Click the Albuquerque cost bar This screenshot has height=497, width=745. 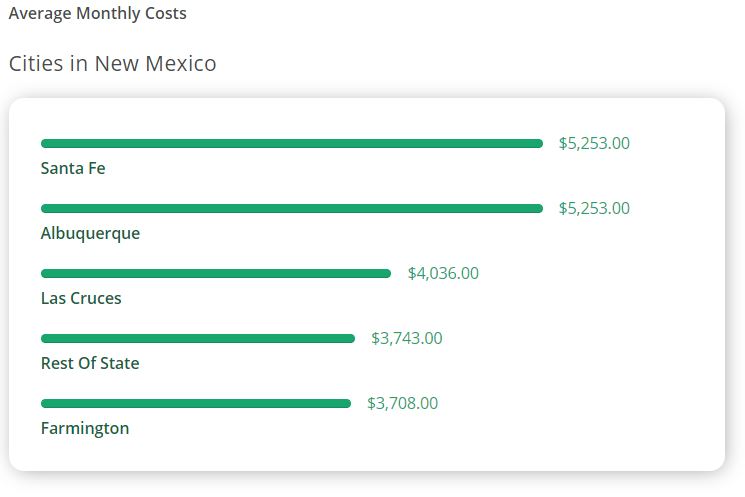pyautogui.click(x=292, y=209)
